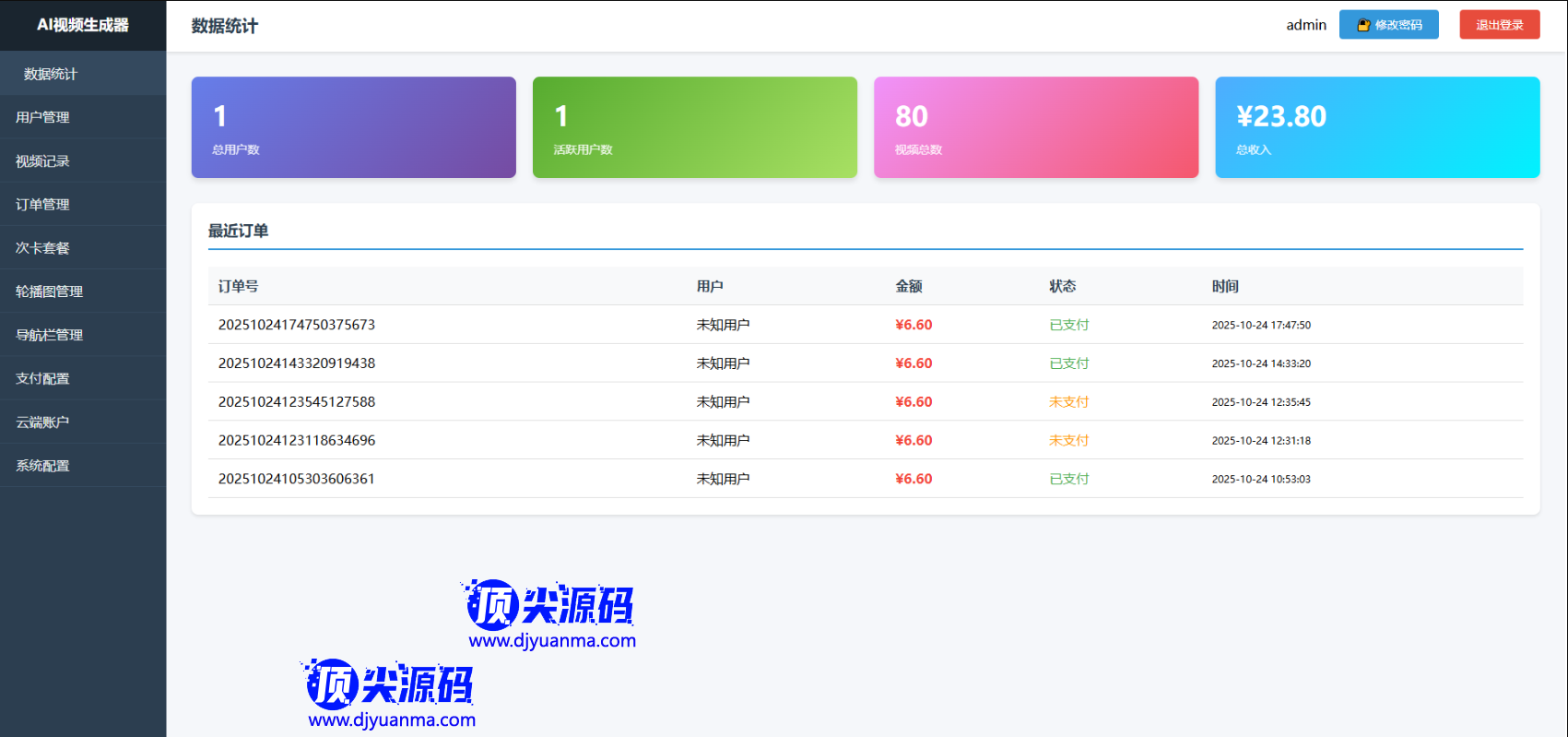Click the green 活跃用户数 card
The height and width of the screenshot is (737, 1568).
[694, 127]
